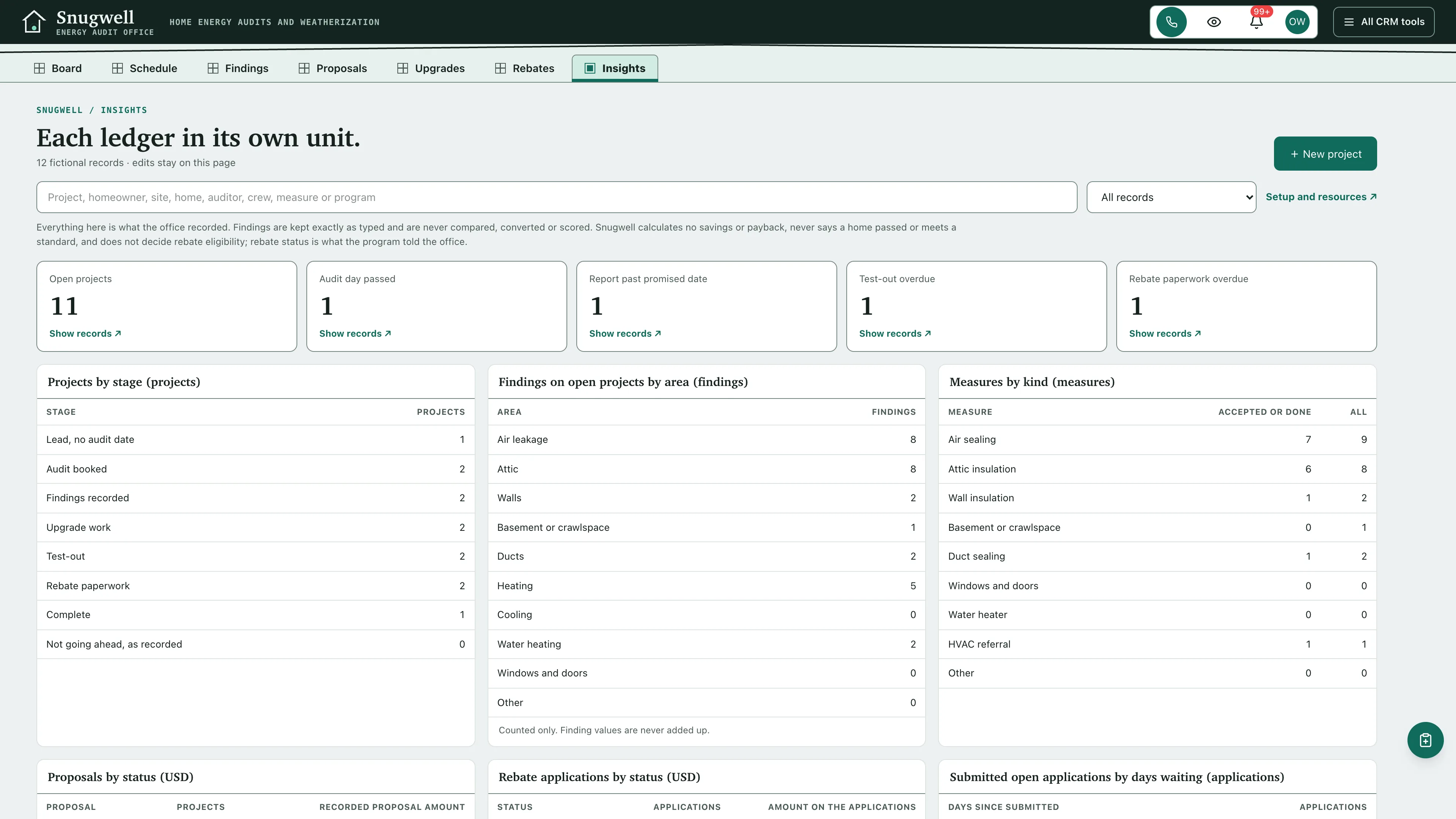The image size is (1456, 819).
Task: Click the Audit booked stage row
Action: pyautogui.click(x=256, y=469)
